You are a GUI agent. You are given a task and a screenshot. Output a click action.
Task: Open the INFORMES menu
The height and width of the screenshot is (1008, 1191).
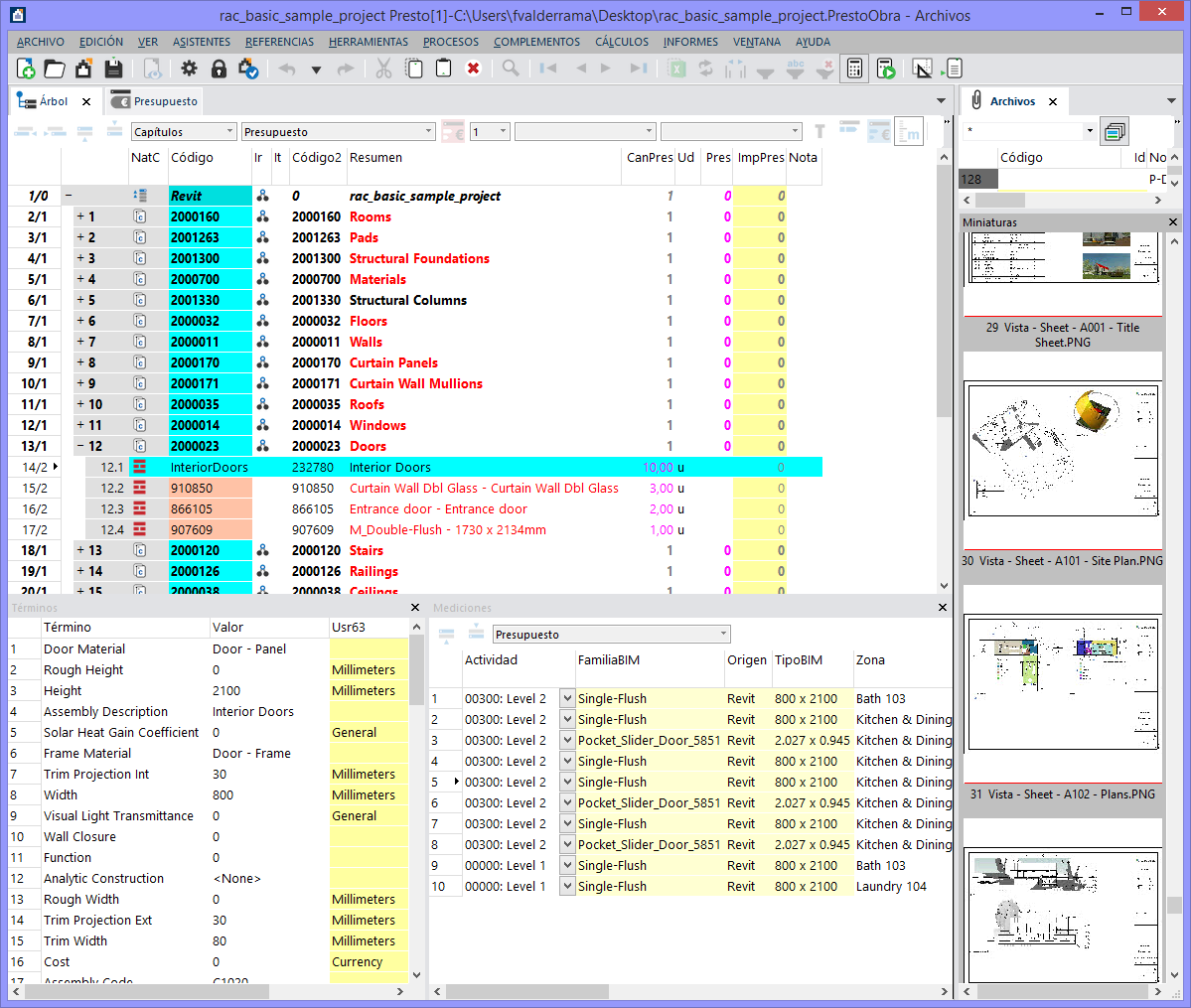click(x=690, y=42)
